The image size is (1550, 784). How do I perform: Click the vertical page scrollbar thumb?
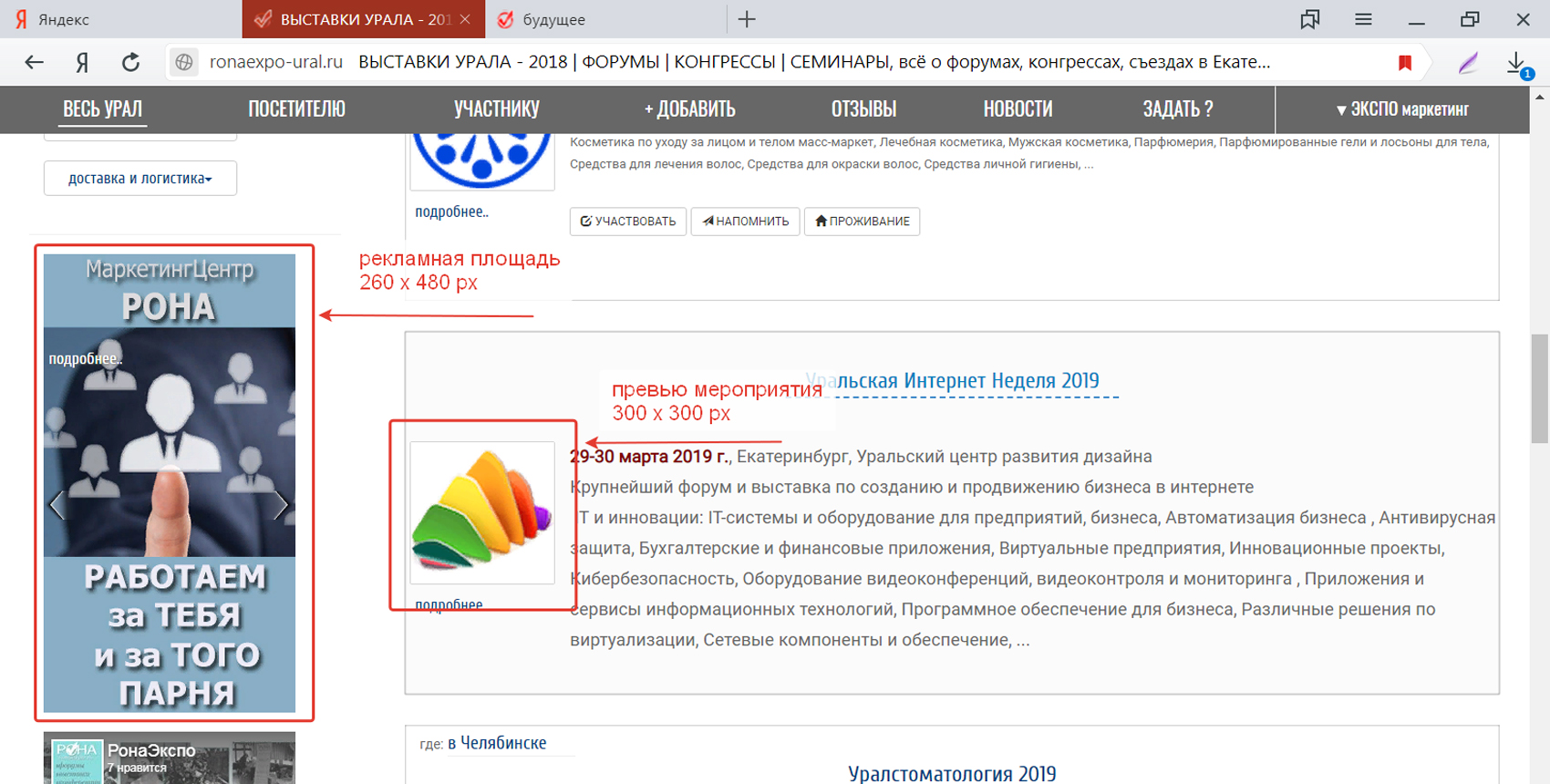click(x=1539, y=388)
